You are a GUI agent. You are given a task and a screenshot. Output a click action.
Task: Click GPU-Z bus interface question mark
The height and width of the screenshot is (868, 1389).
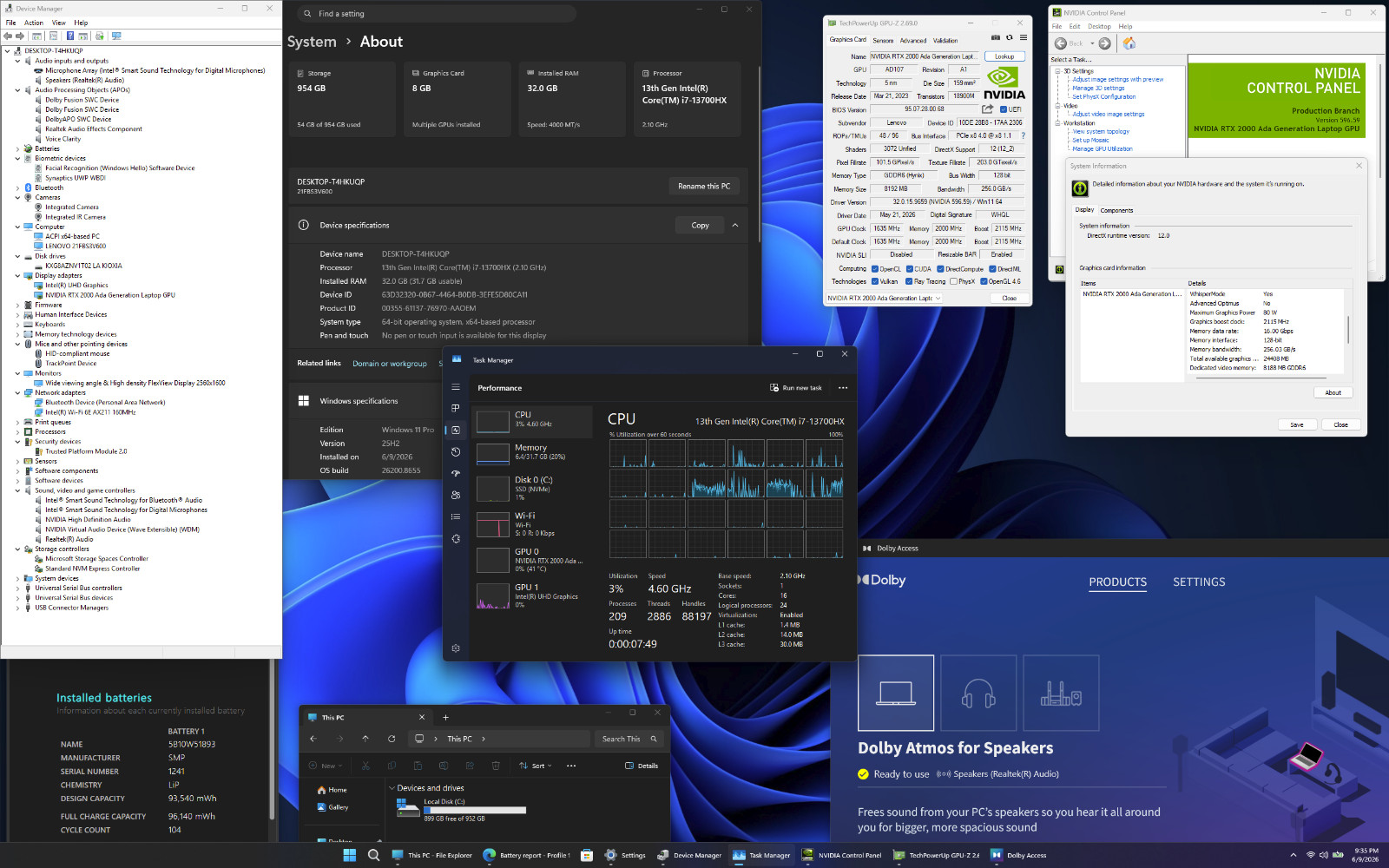pos(1023,135)
